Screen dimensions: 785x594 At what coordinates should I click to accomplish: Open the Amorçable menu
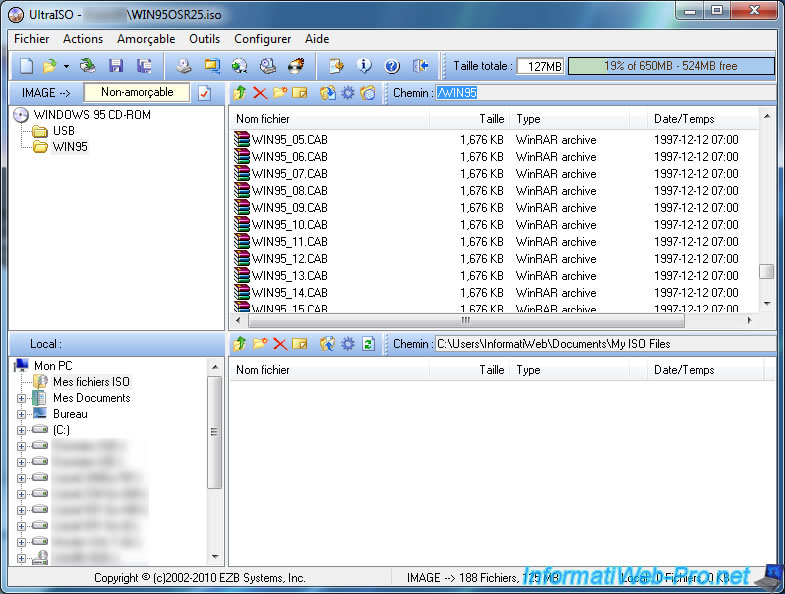pos(146,39)
